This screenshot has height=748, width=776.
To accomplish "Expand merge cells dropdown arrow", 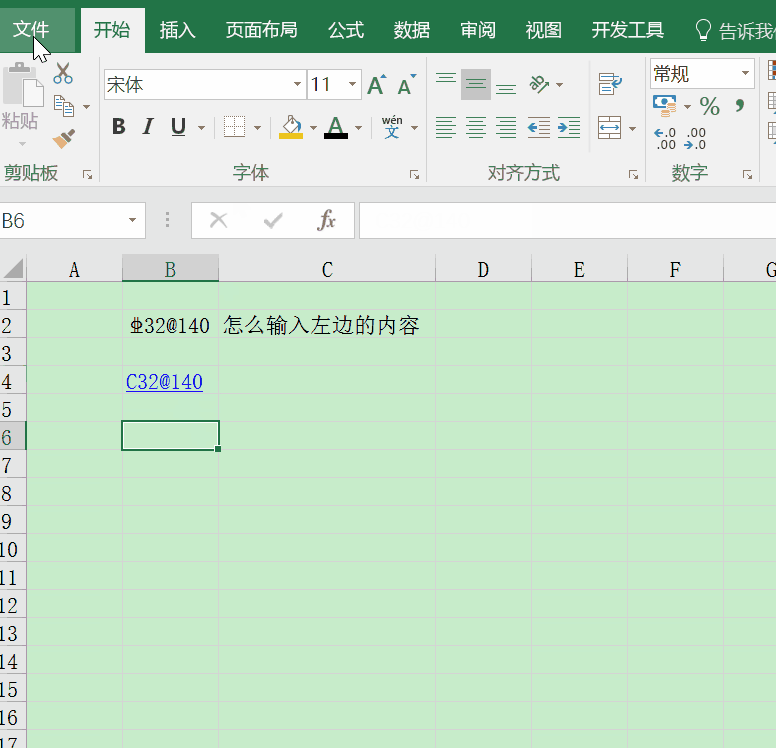I will 632,129.
